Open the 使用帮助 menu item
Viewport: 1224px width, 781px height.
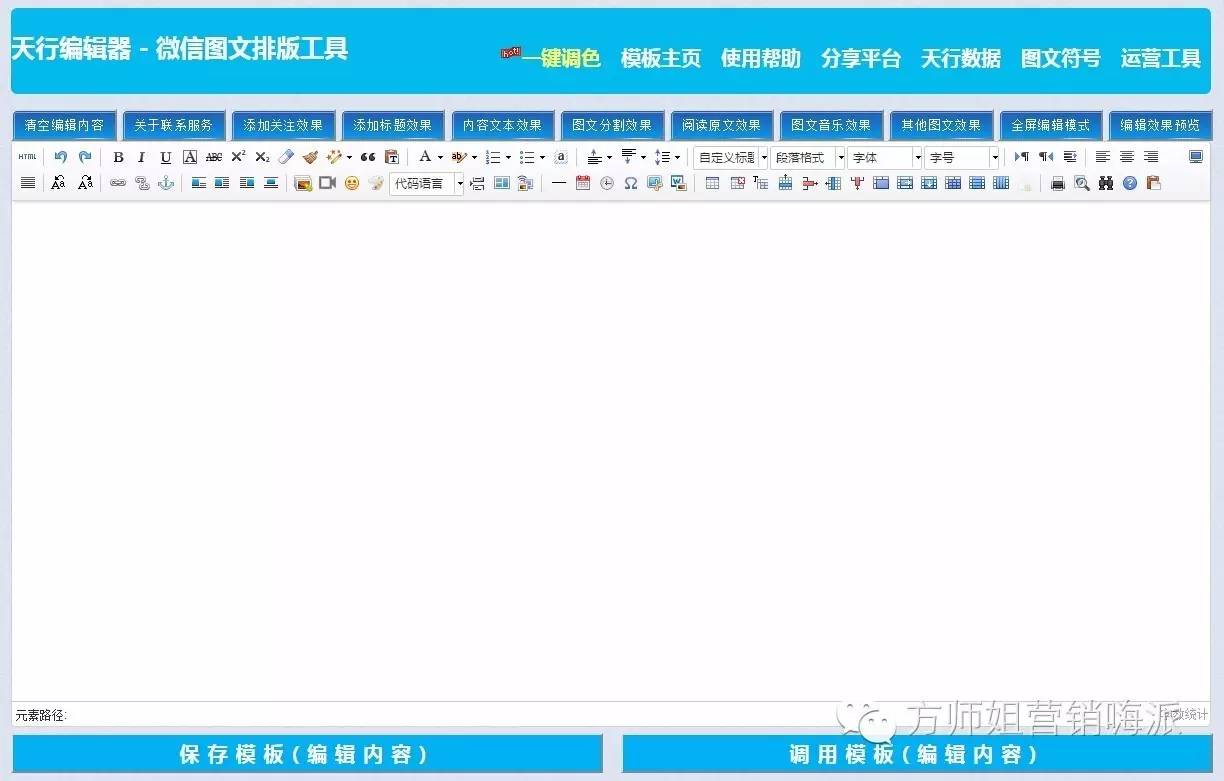click(x=761, y=59)
